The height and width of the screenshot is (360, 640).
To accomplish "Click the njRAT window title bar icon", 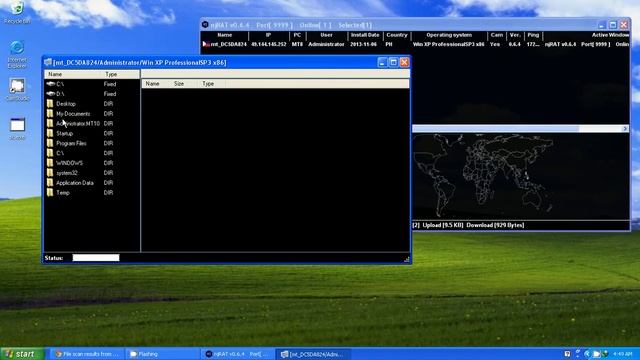I will (205, 25).
